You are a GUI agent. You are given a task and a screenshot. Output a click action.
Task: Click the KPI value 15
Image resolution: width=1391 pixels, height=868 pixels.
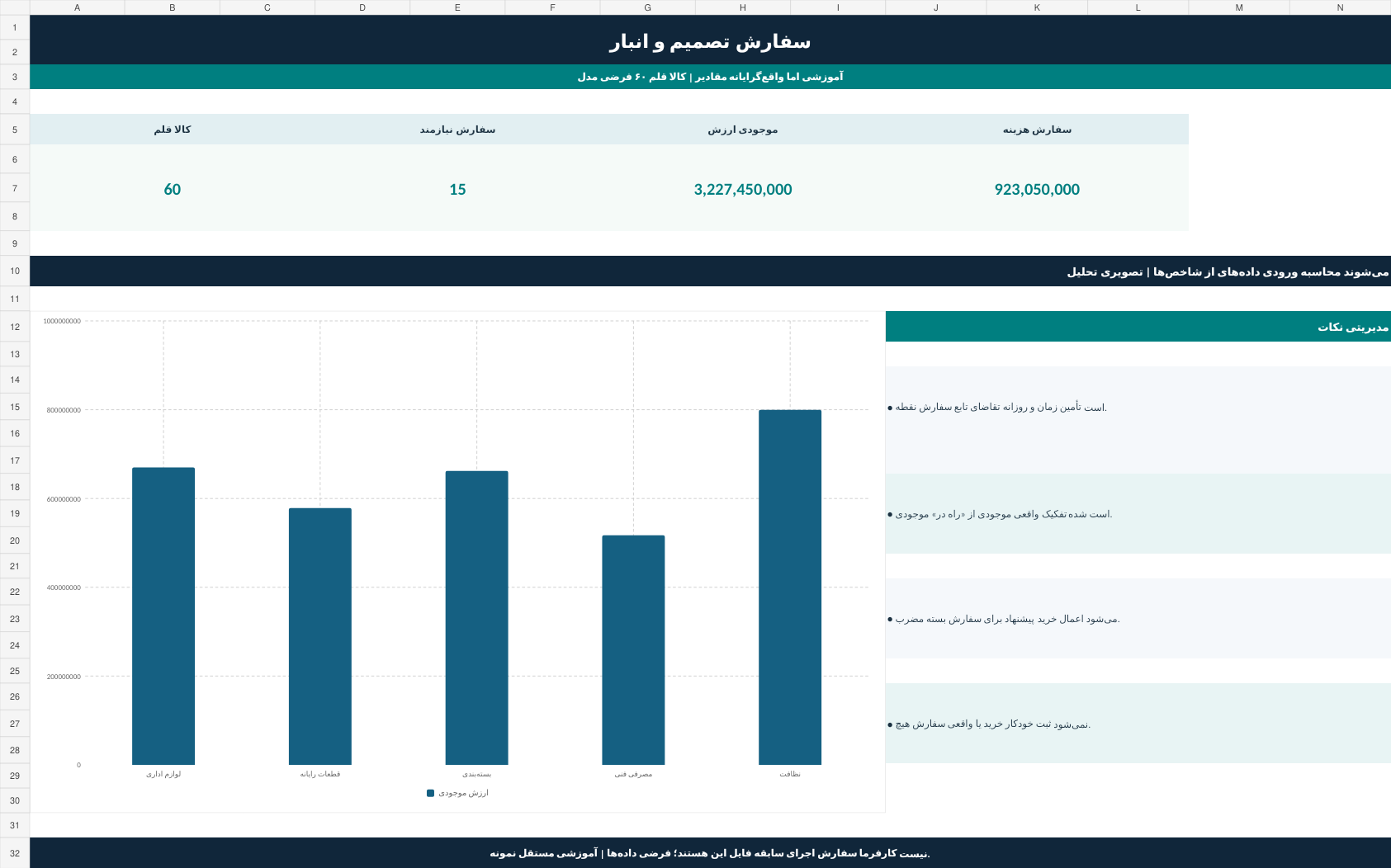457,189
